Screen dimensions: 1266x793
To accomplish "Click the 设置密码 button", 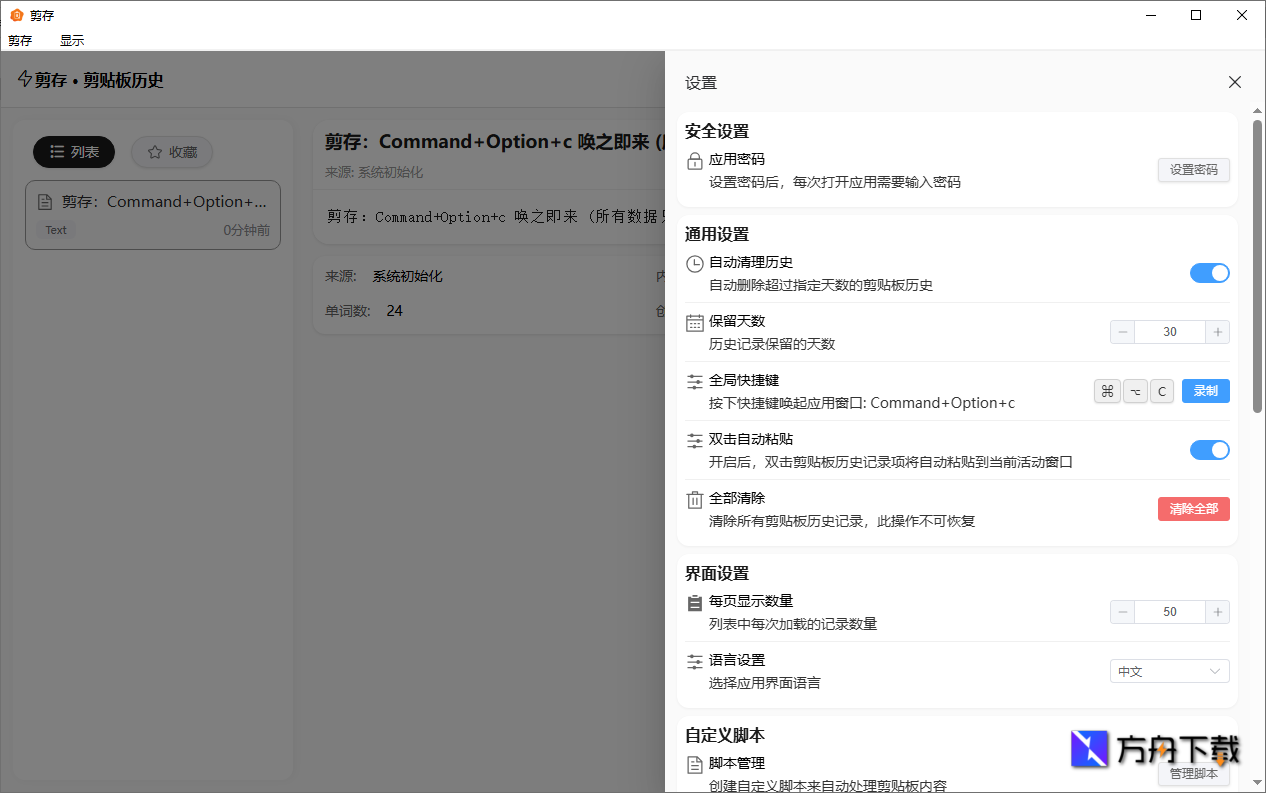I will (x=1193, y=169).
